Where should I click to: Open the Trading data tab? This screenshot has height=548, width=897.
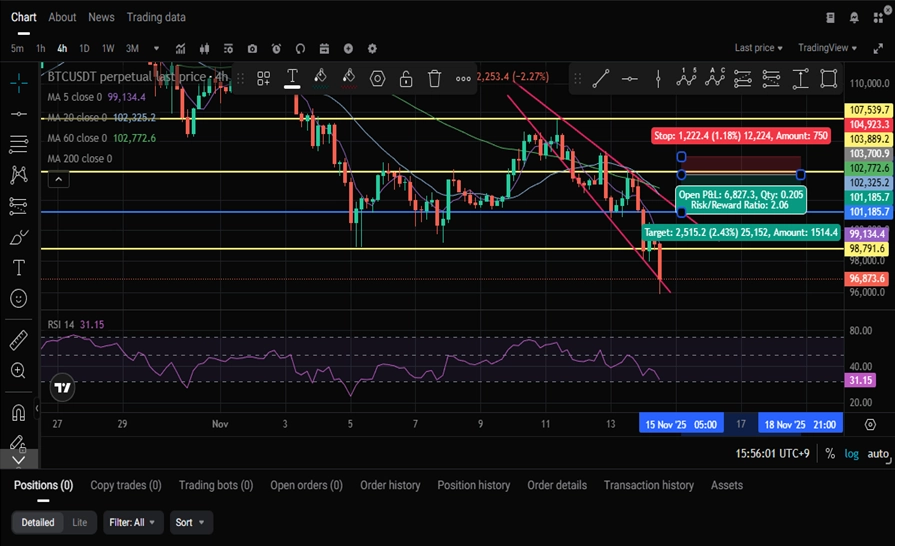[x=156, y=17]
